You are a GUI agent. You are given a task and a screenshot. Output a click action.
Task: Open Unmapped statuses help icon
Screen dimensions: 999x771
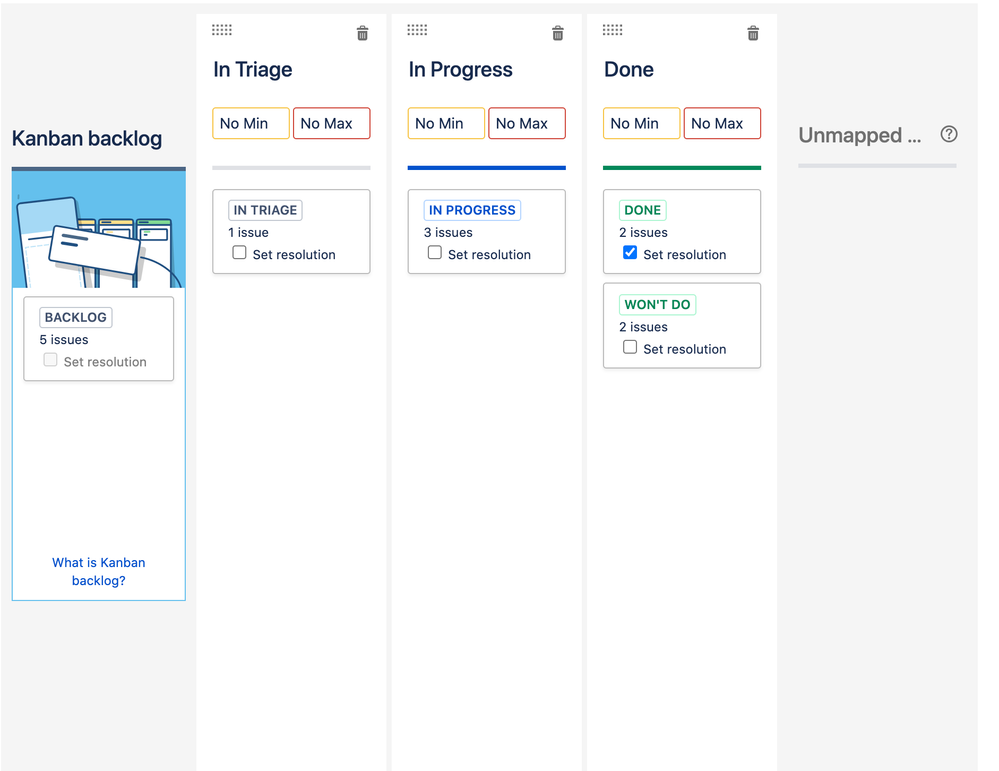click(x=949, y=134)
